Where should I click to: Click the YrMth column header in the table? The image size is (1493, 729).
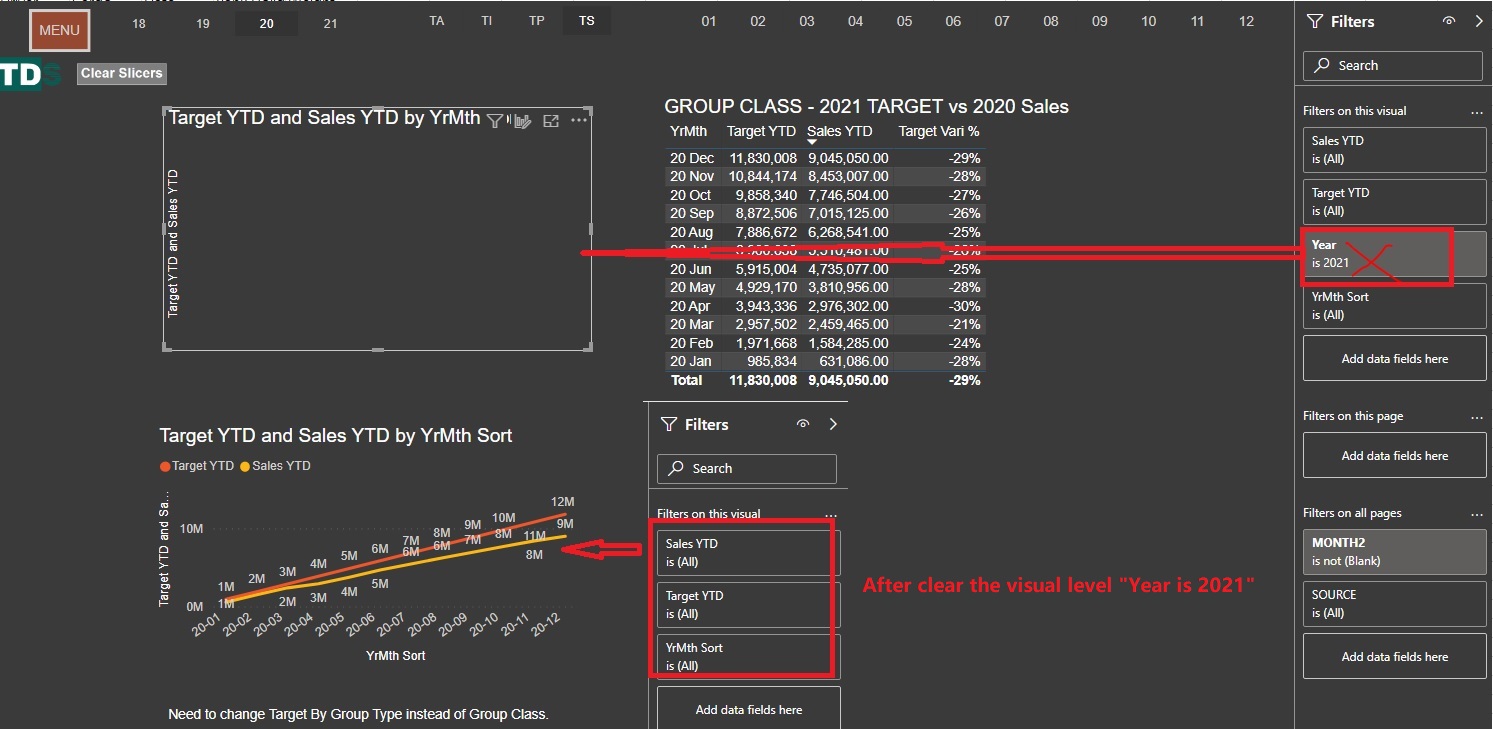click(689, 131)
